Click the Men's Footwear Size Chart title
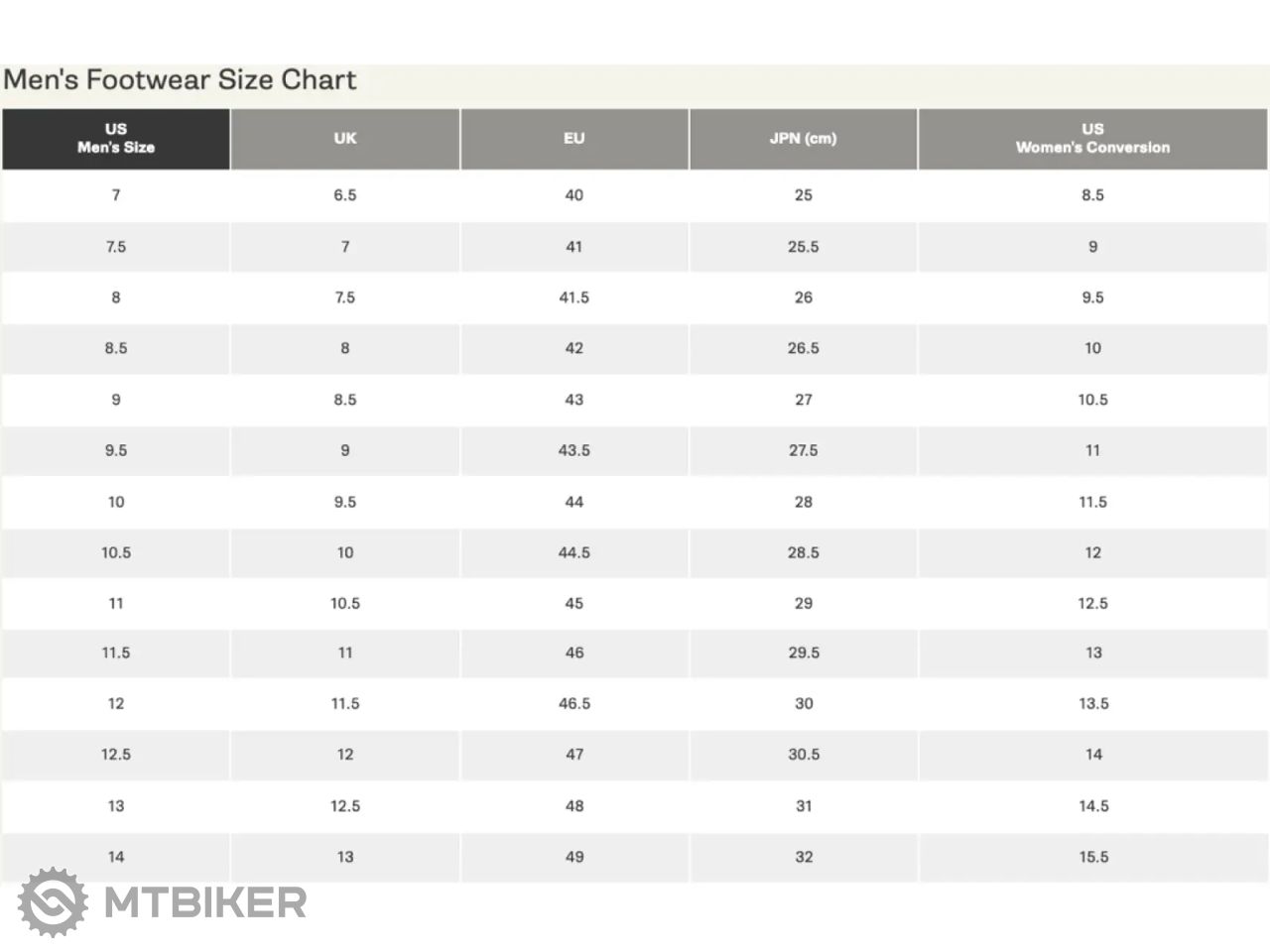 [180, 79]
